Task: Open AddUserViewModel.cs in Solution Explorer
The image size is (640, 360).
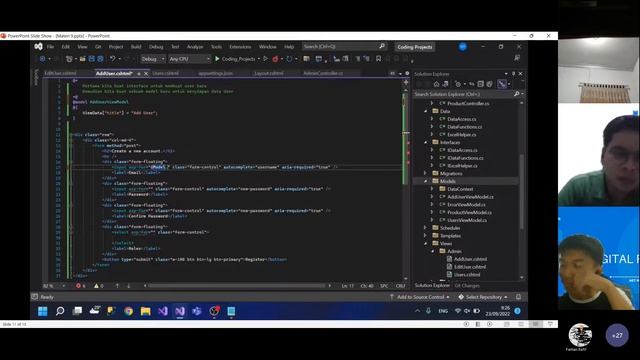Action: [x=470, y=197]
